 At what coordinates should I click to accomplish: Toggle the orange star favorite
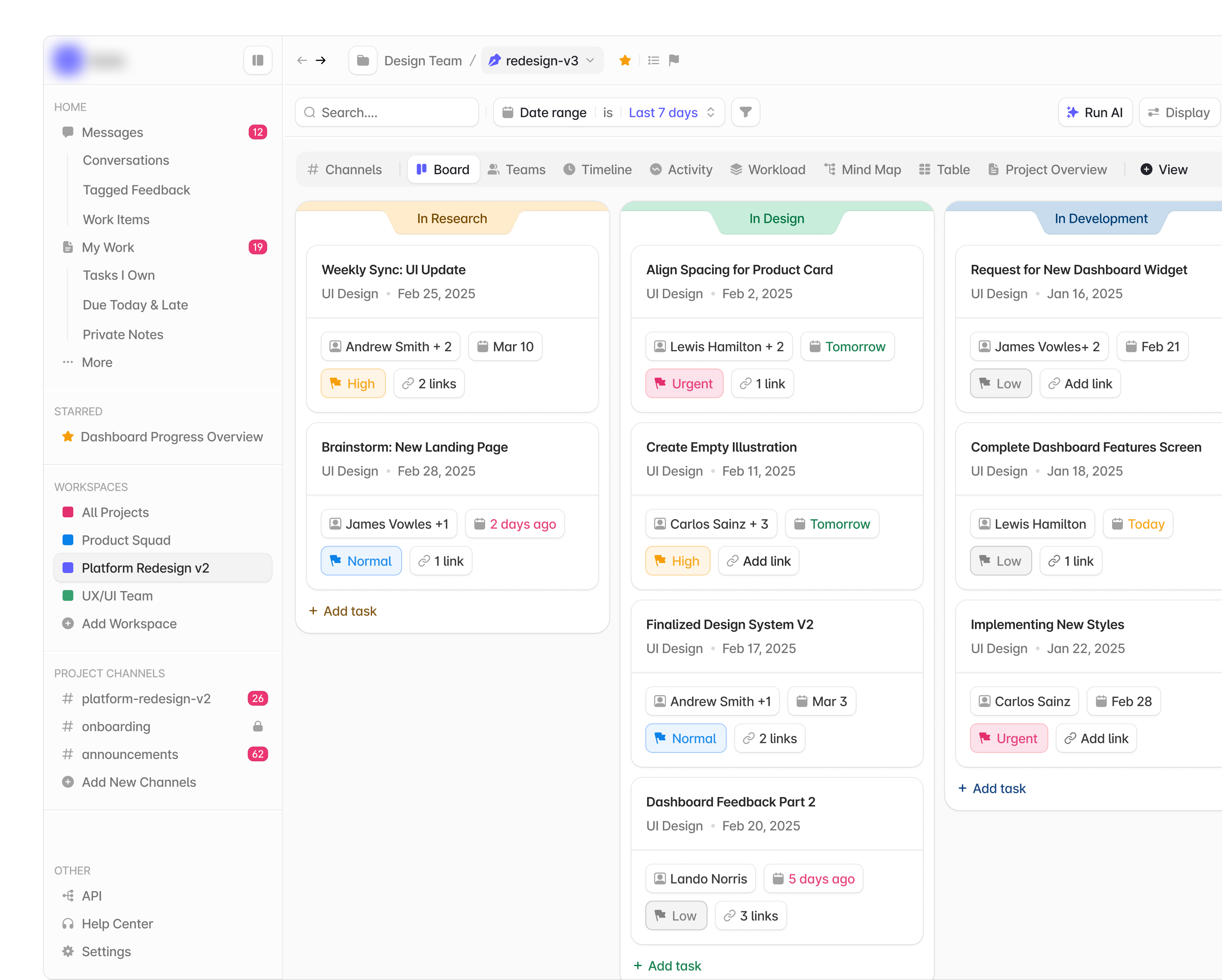tap(625, 60)
